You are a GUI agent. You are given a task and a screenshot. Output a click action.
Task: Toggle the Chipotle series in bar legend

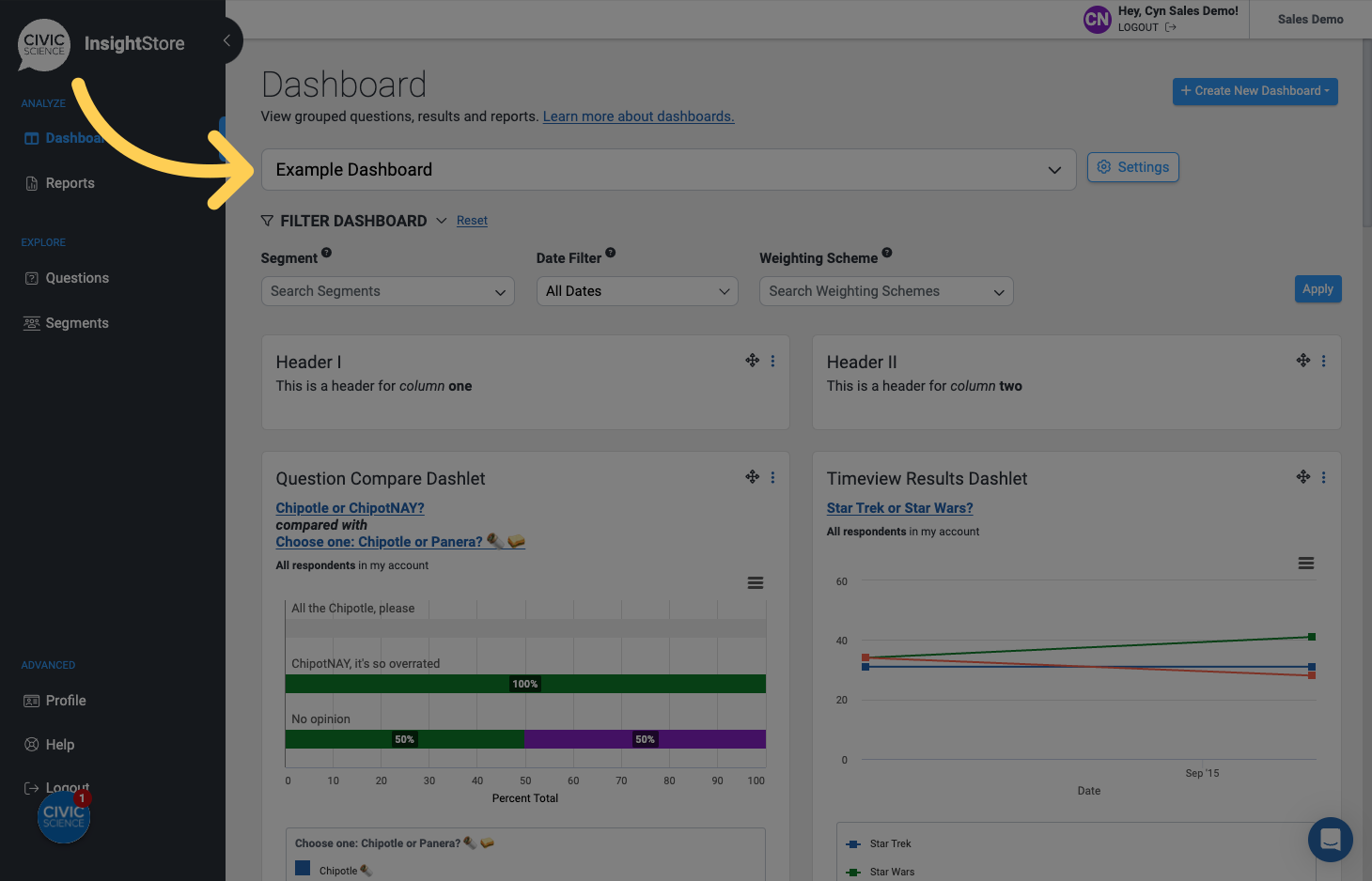(335, 870)
